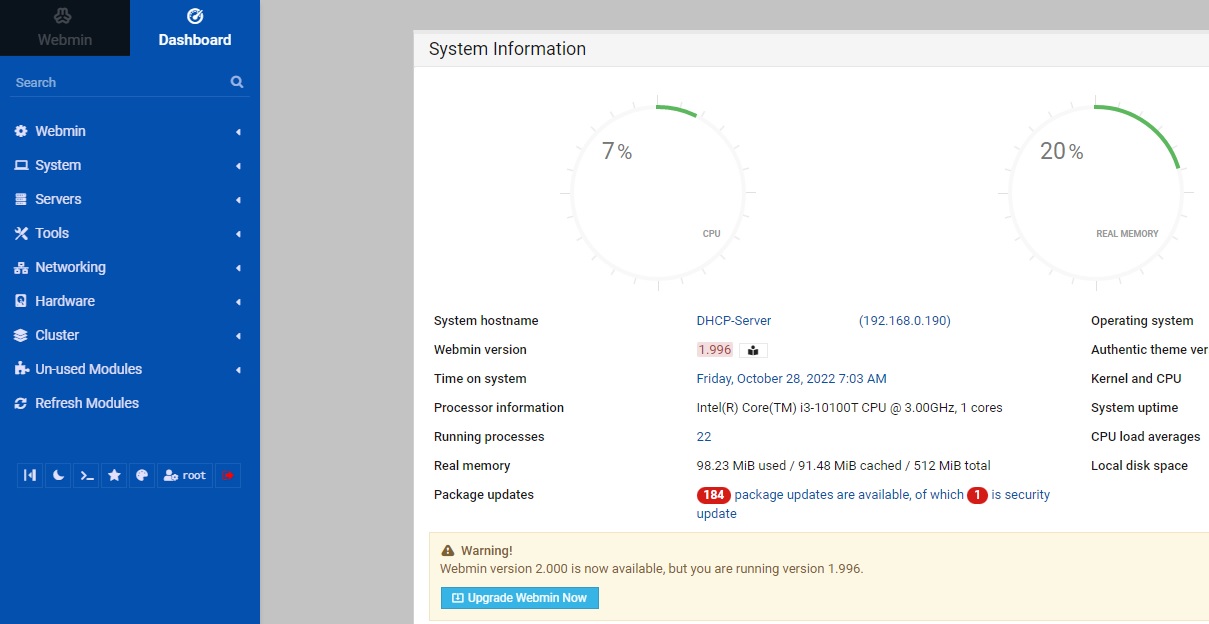Click the gear icon beside Webmin
This screenshot has width=1209, height=624.
click(21, 131)
